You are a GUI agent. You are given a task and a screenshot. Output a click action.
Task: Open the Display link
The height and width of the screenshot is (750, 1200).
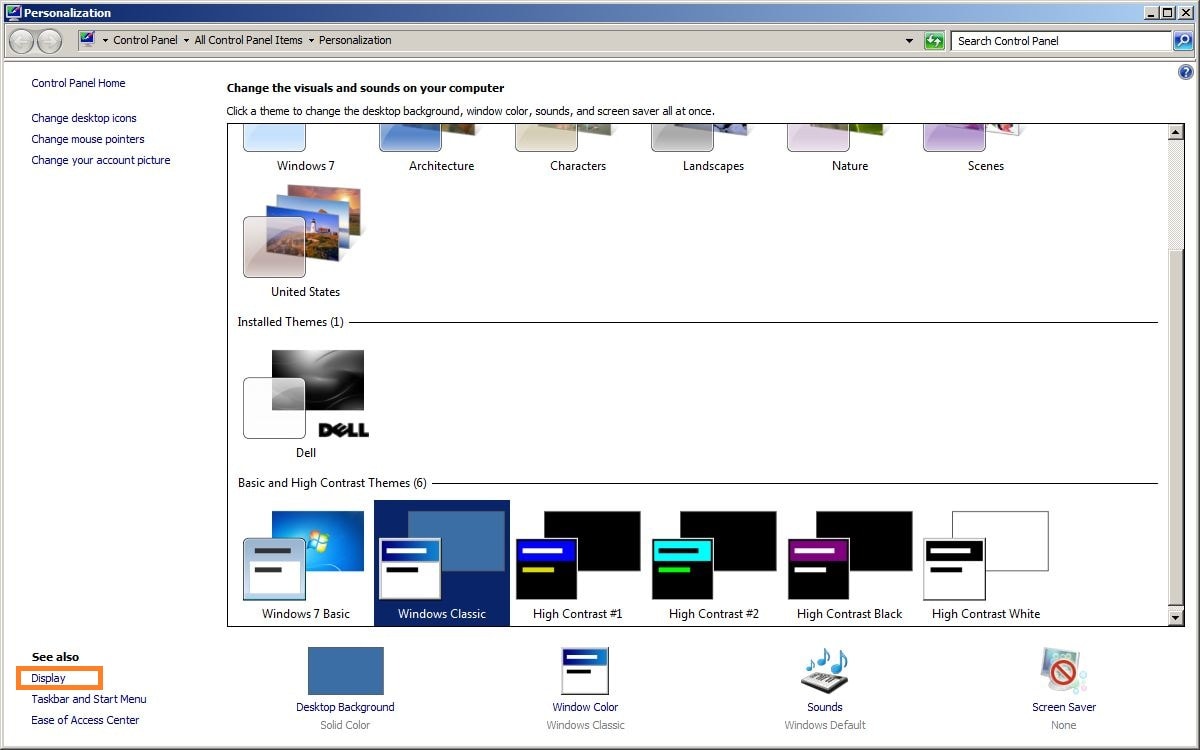pyautogui.click(x=48, y=678)
